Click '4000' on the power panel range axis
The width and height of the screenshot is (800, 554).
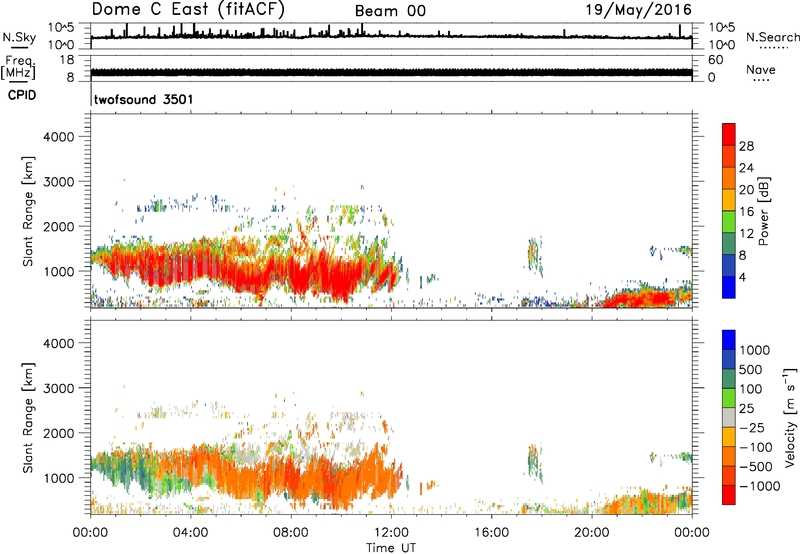[x=58, y=137]
